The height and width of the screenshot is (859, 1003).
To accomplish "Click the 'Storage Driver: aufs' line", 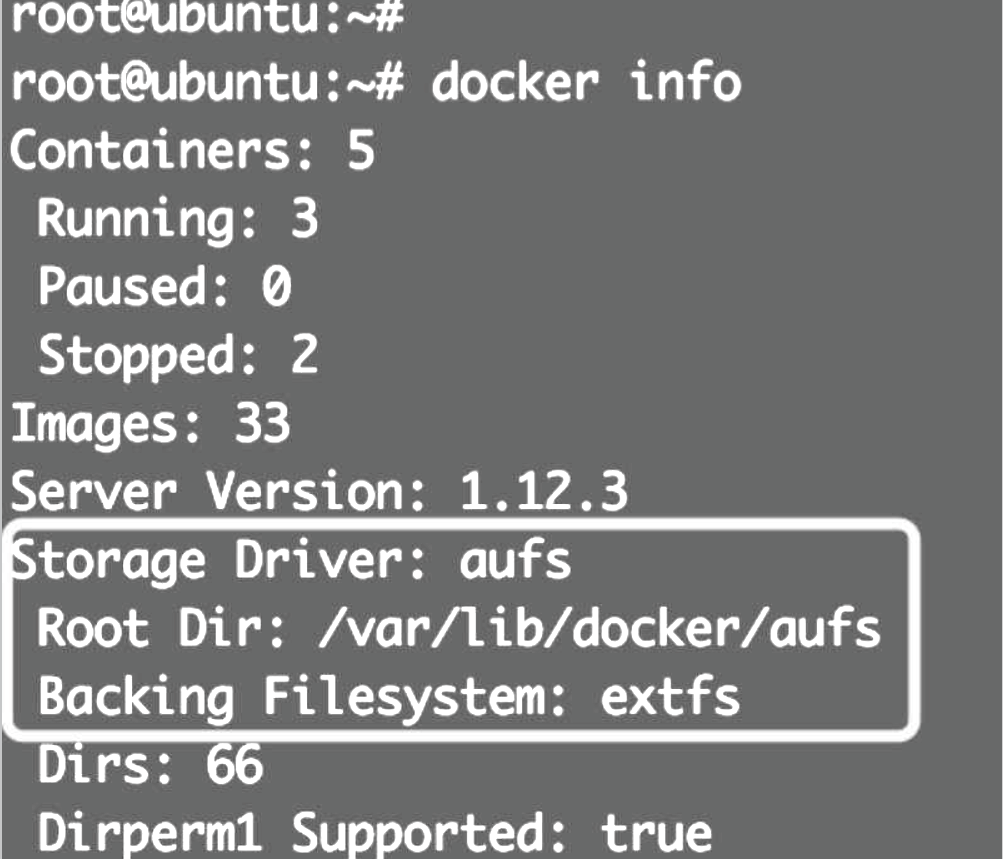I will pos(290,560).
